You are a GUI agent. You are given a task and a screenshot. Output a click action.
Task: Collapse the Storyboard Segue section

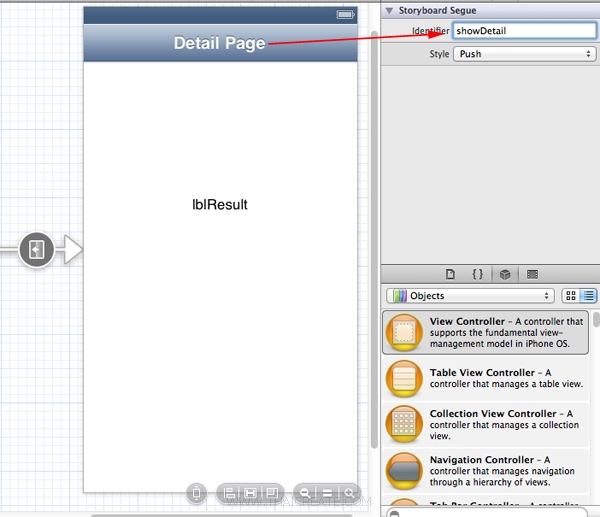[389, 11]
